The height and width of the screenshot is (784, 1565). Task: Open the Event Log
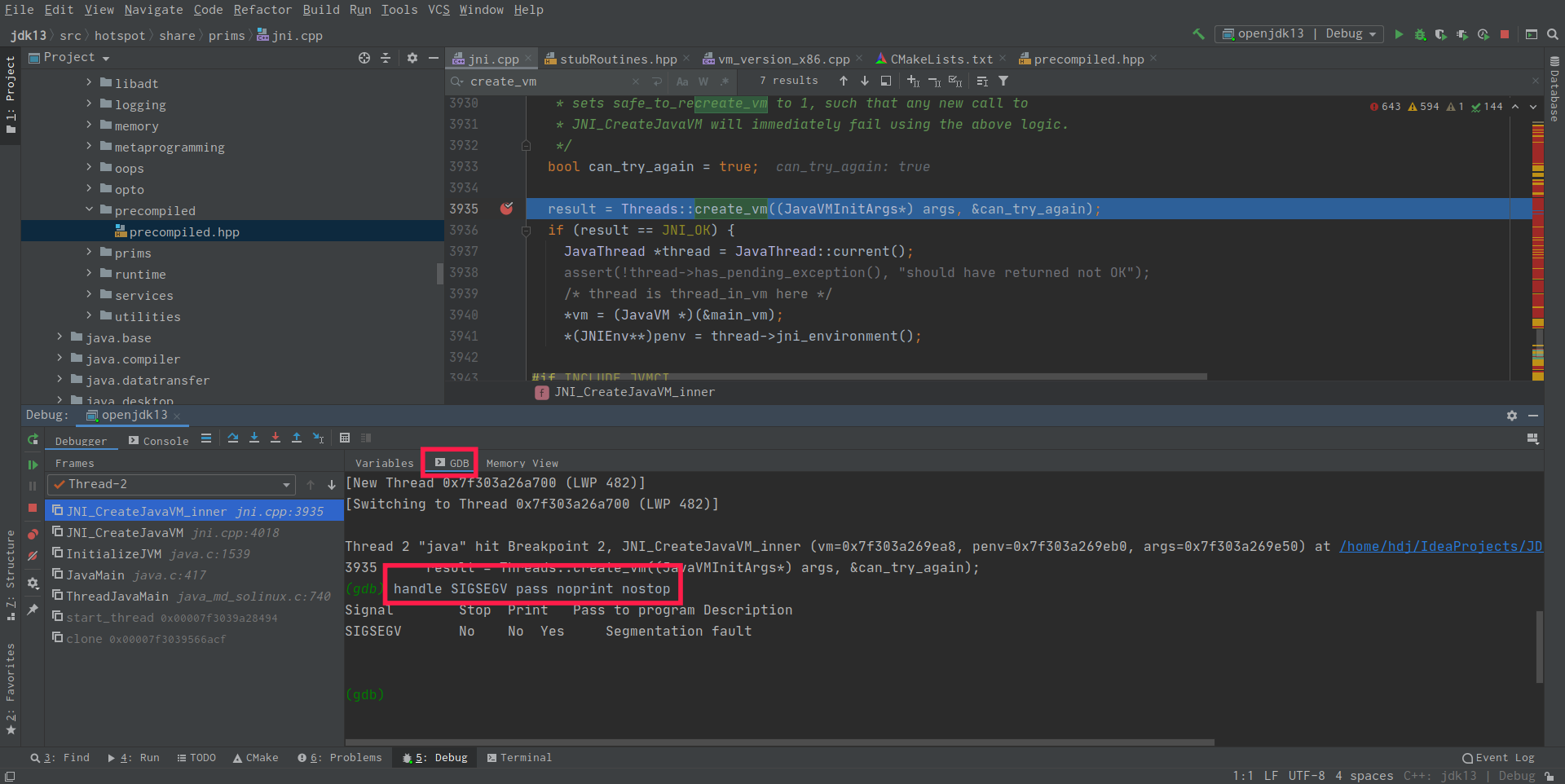click(1498, 758)
